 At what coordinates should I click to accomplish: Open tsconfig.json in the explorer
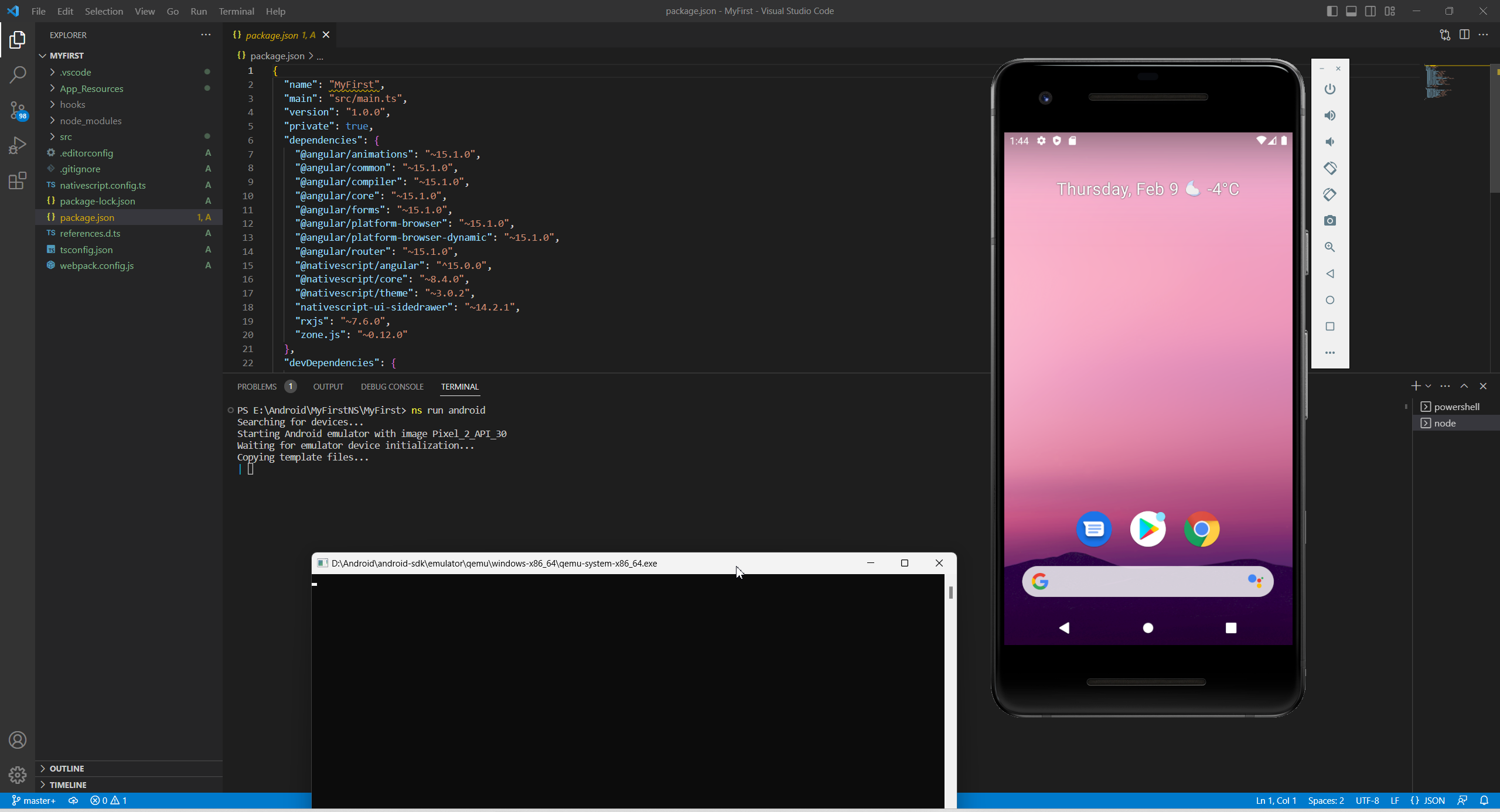(86, 250)
